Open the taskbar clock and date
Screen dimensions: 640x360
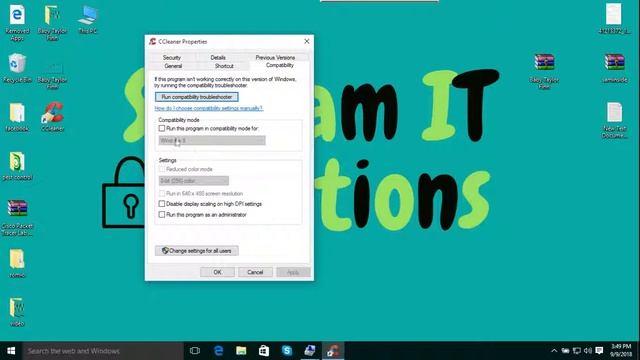pos(621,351)
